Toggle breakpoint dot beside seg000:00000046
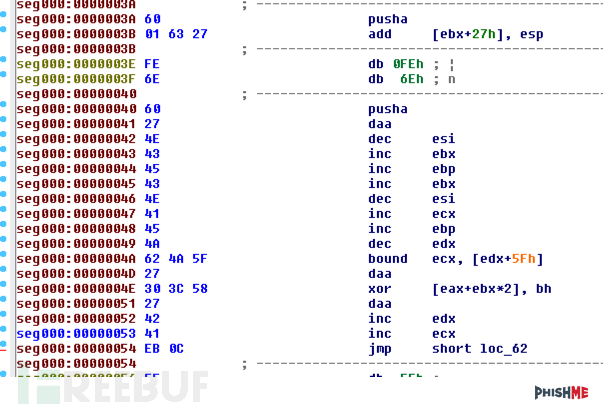 point(3,194)
